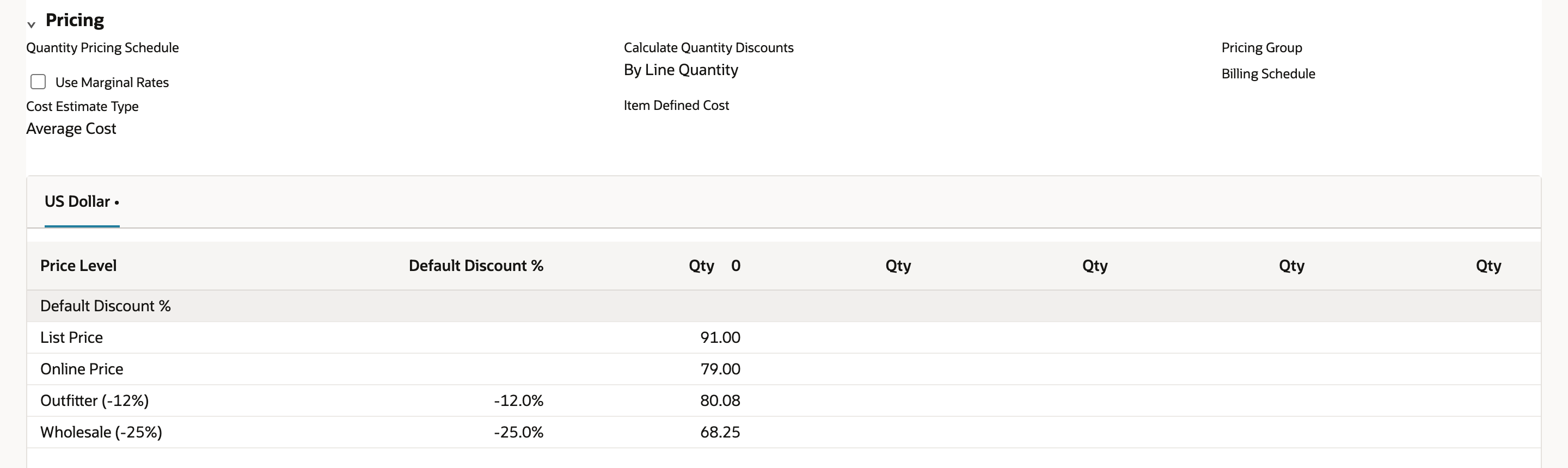Collapse the Pricing section chevron

31,24
